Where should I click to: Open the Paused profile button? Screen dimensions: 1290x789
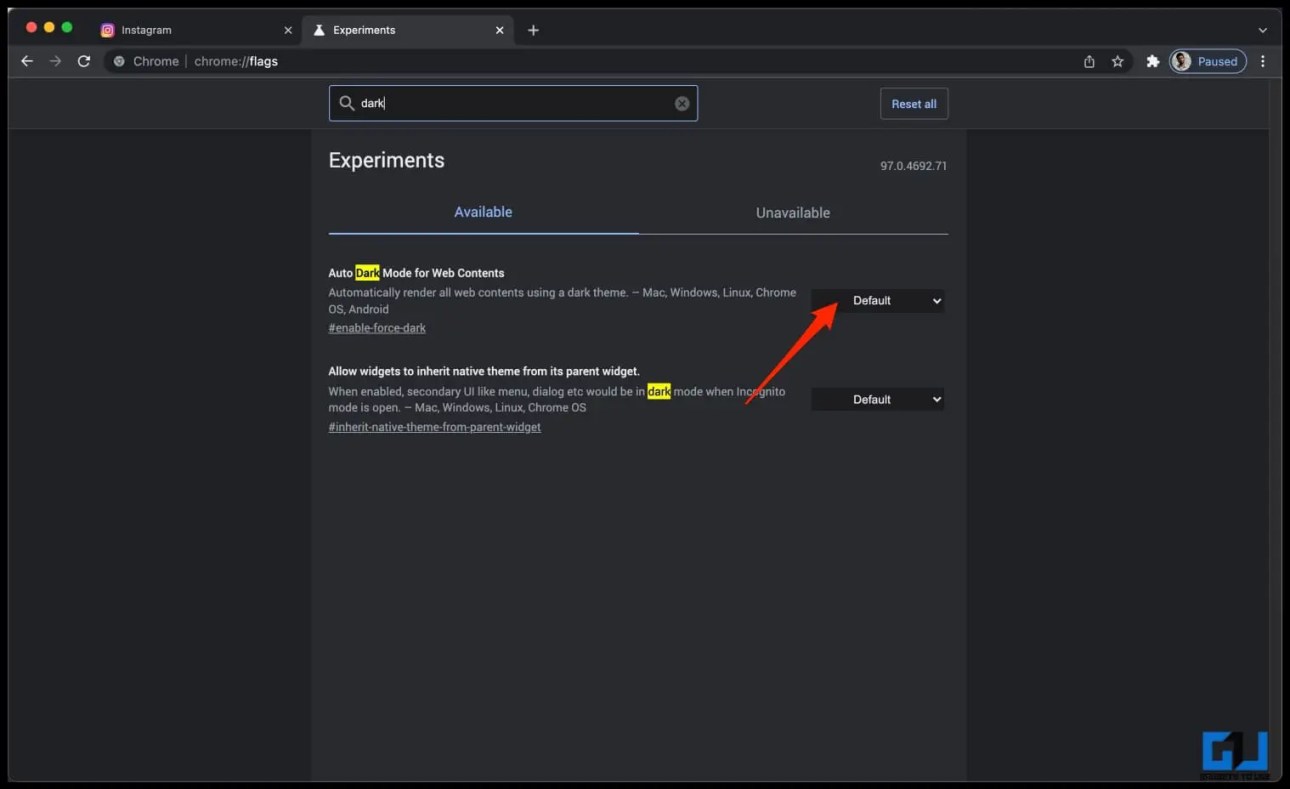[x=1208, y=61]
